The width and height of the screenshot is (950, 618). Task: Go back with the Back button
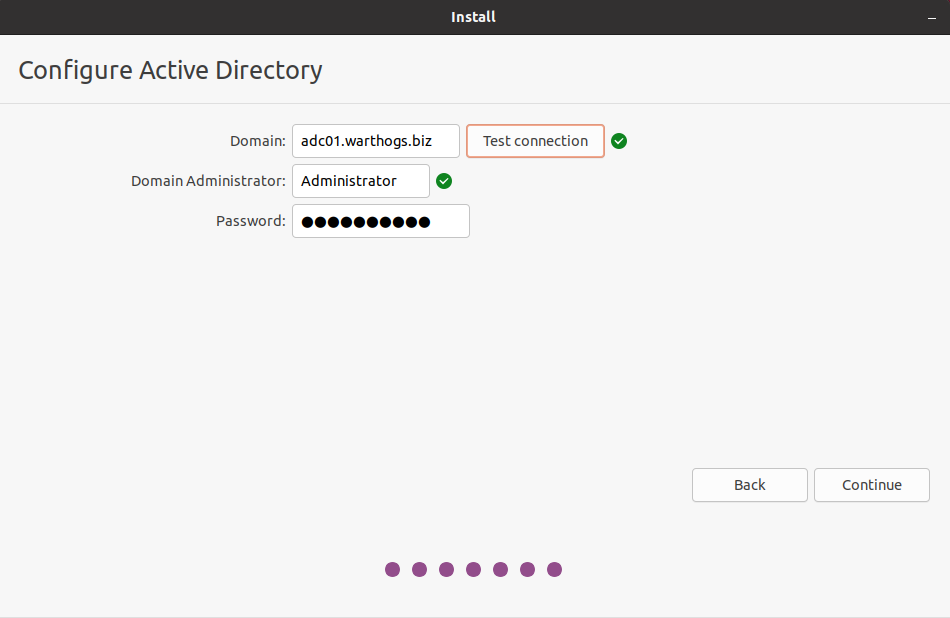[749, 485]
